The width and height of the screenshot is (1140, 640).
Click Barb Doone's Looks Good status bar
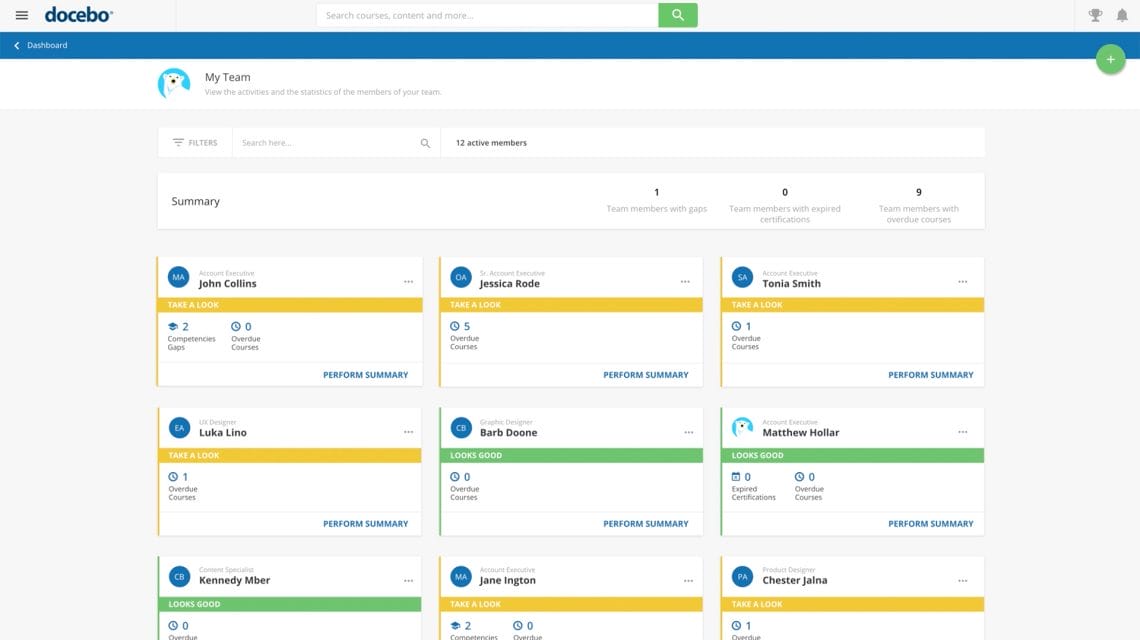tap(571, 455)
